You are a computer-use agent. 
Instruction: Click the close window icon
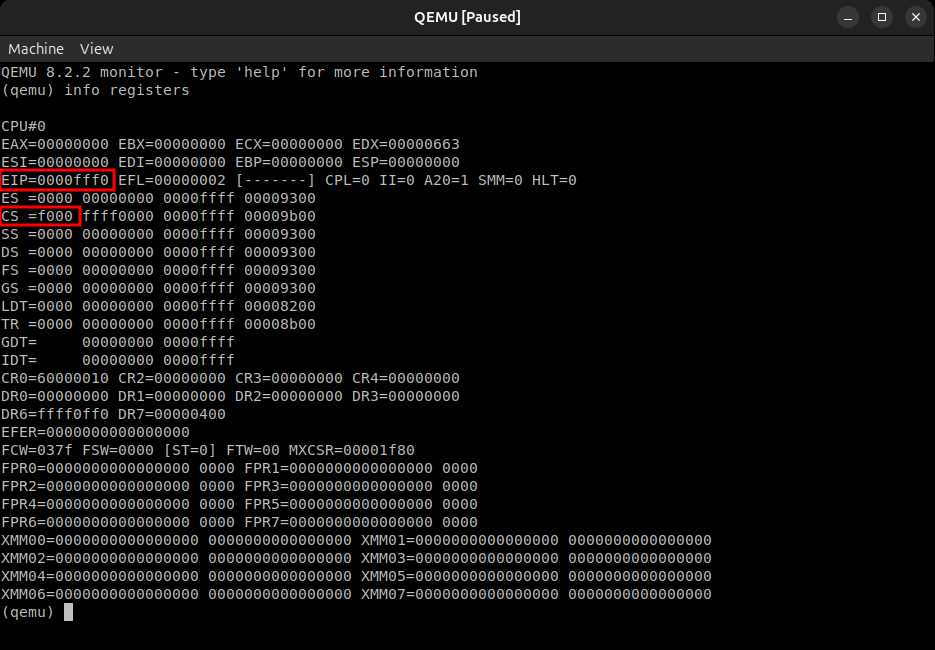click(915, 17)
